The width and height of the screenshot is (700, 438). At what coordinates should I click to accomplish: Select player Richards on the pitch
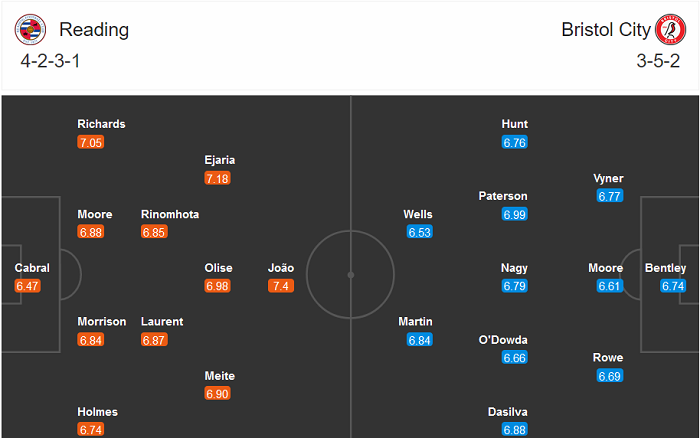[101, 124]
